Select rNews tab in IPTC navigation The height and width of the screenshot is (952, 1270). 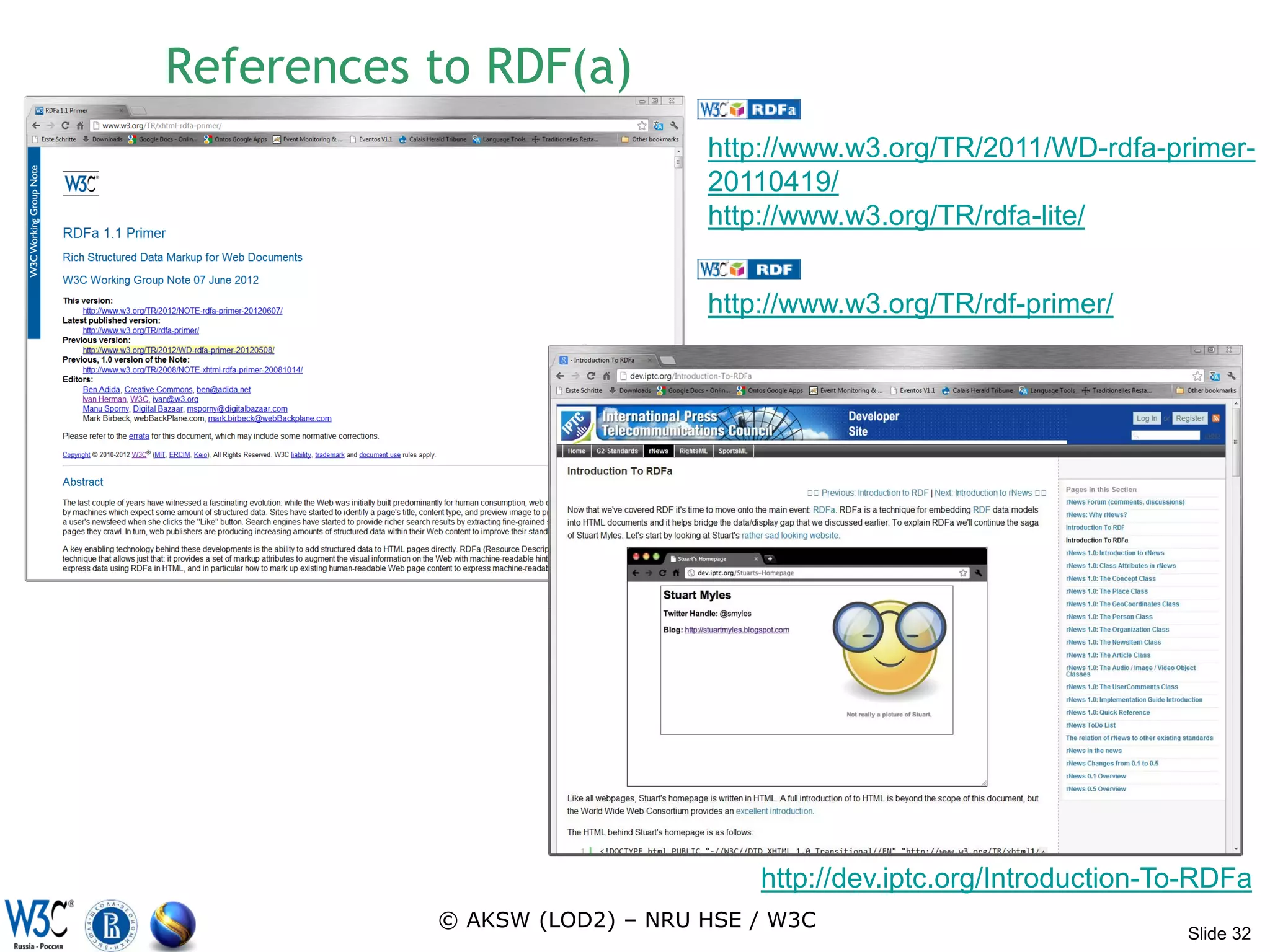(x=658, y=451)
